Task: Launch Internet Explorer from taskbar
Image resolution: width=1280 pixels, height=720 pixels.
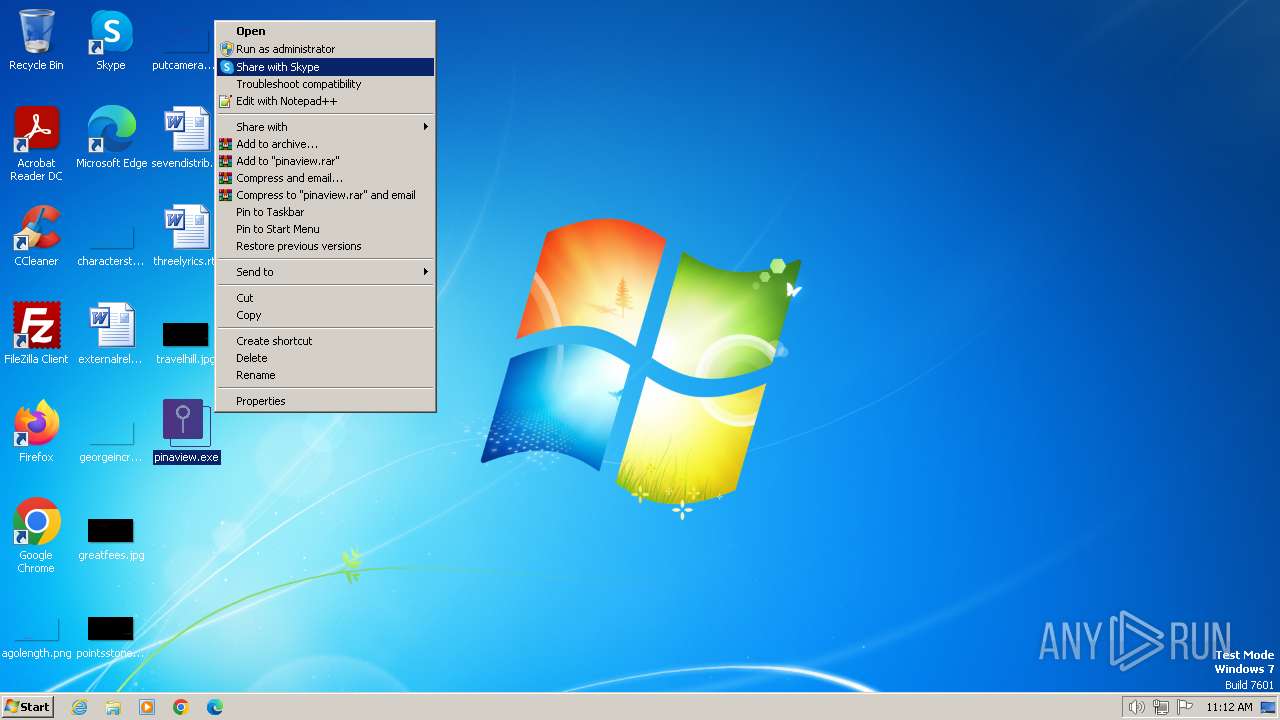Action: 79,707
